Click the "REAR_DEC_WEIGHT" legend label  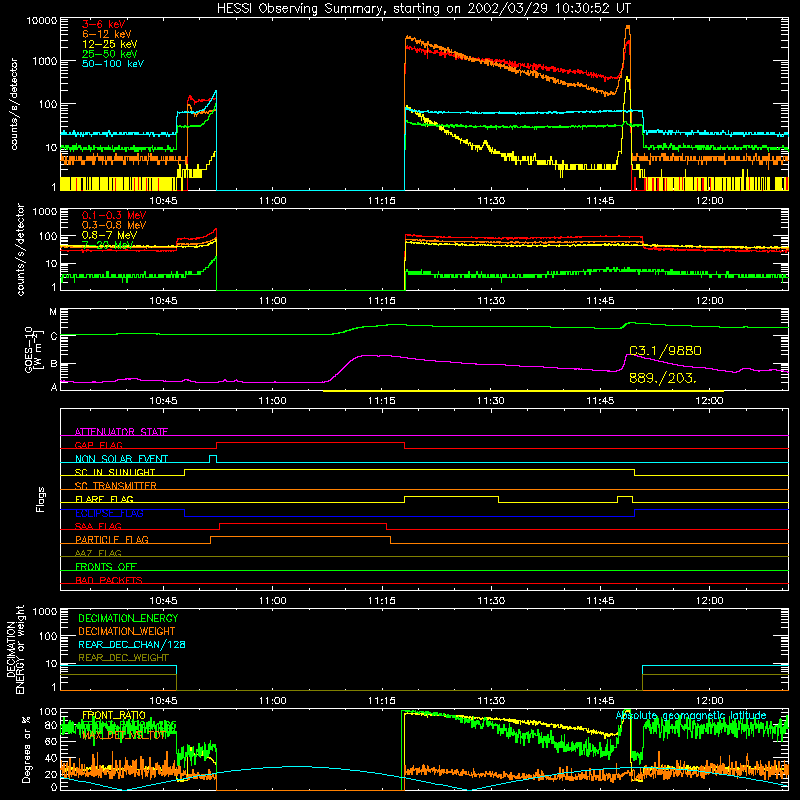[123, 658]
